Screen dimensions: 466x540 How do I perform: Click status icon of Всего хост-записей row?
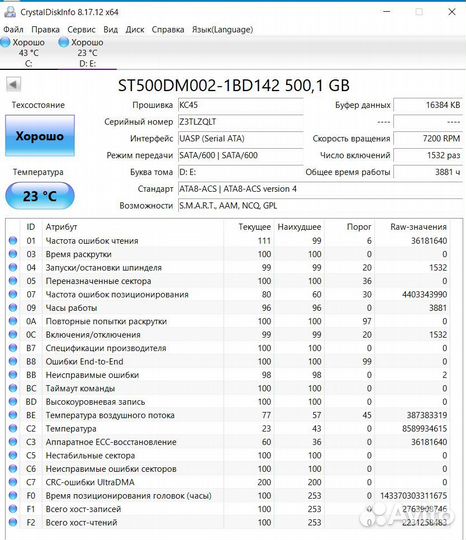[13, 509]
